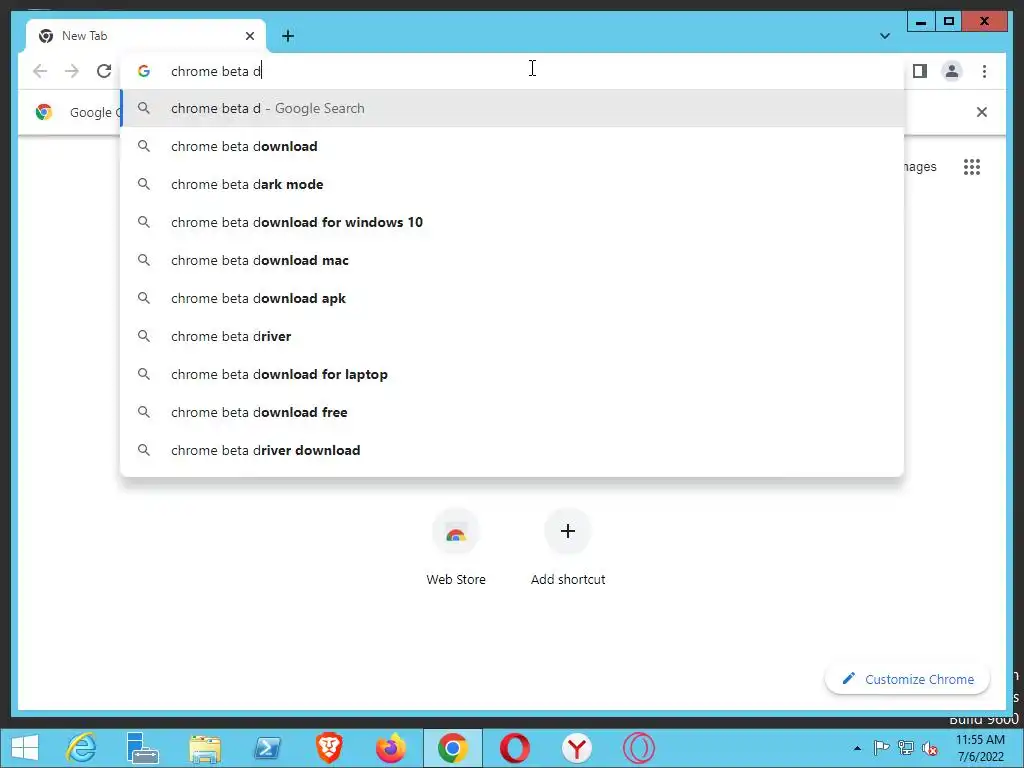Pick 'chrome beta download for laptop' suggestion
Image resolution: width=1024 pixels, height=768 pixels.
(x=513, y=374)
